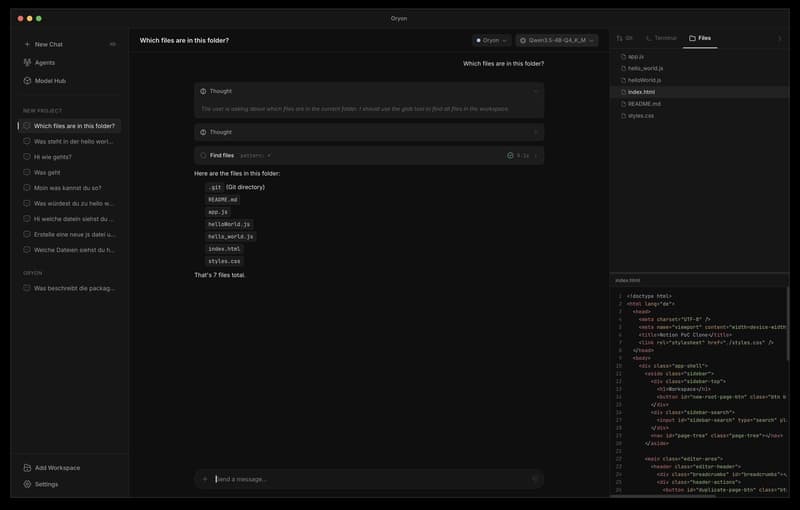Viewport: 800px width, 510px height.
Task: Click the chat title in header
Action: pyautogui.click(x=184, y=40)
